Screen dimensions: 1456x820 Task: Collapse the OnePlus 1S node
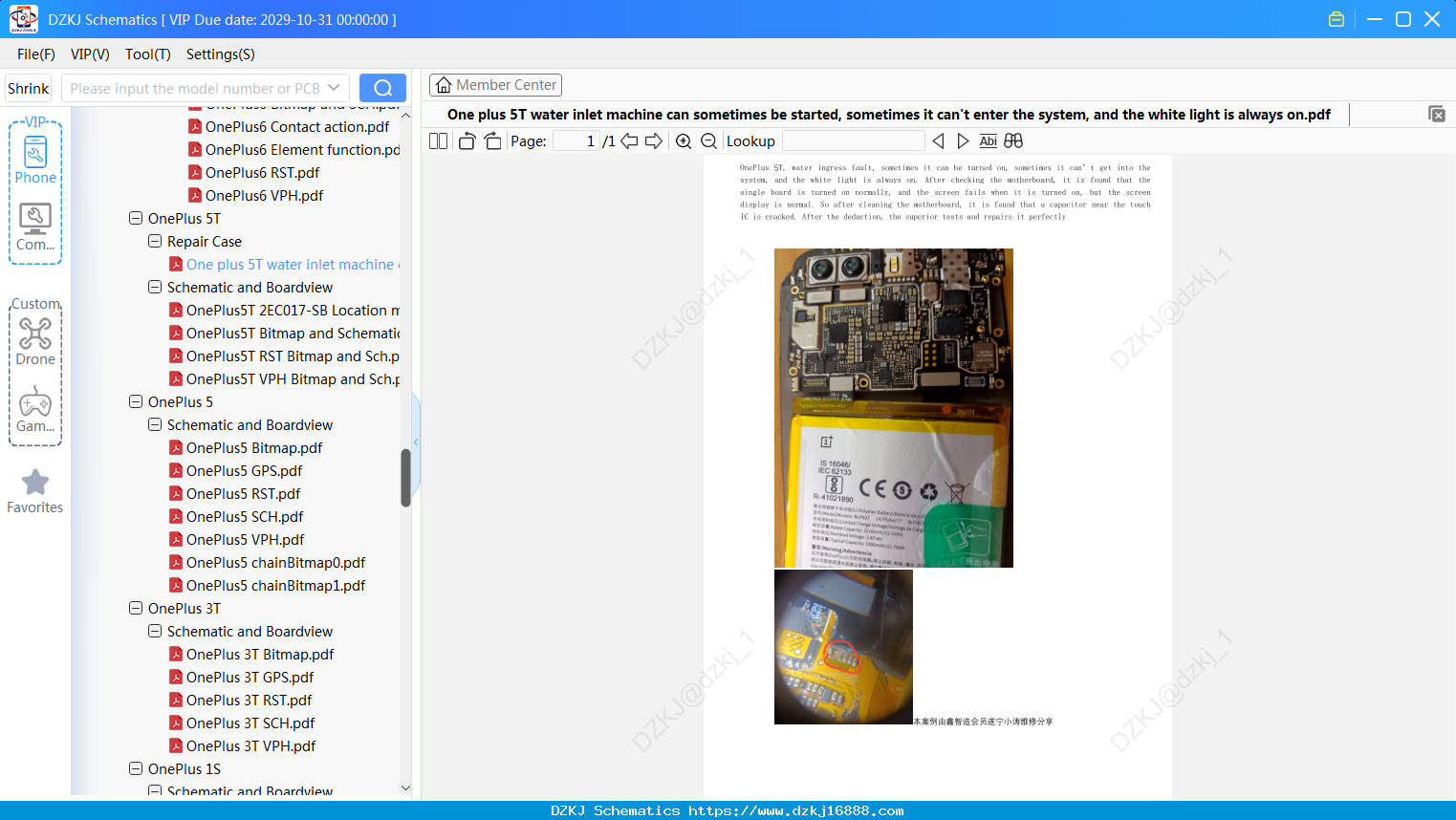point(136,768)
